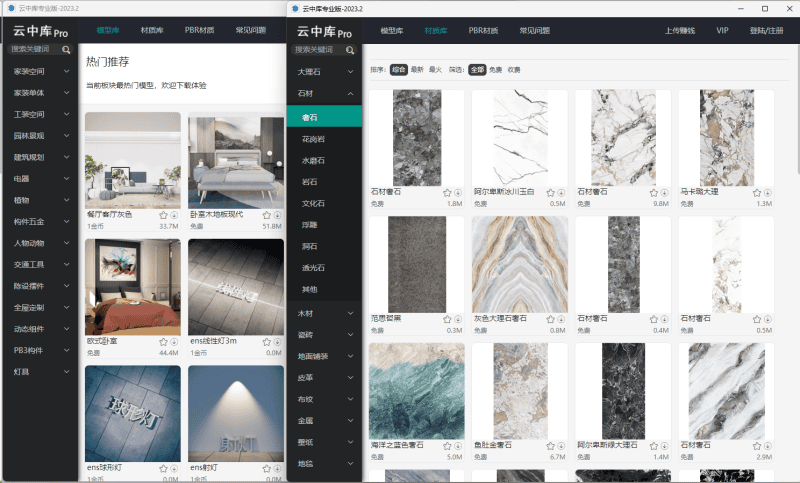Screen dimensions: 800x483
Task: Download the 卧室木地板现代 model
Action: (277, 215)
